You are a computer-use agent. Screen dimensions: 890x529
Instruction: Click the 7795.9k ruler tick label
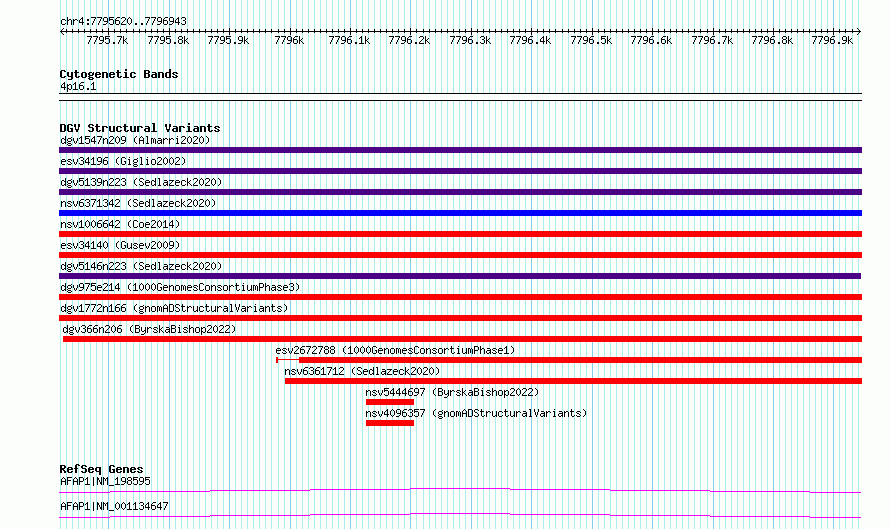(228, 40)
